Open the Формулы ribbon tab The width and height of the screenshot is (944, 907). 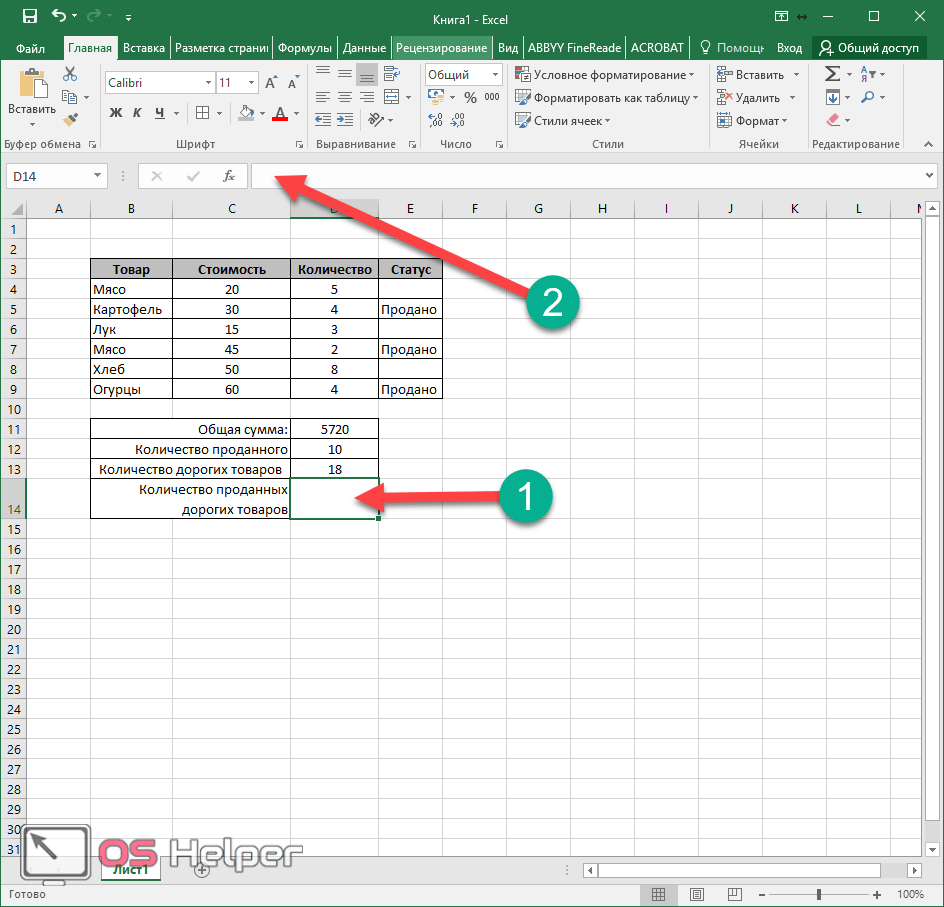click(x=305, y=48)
